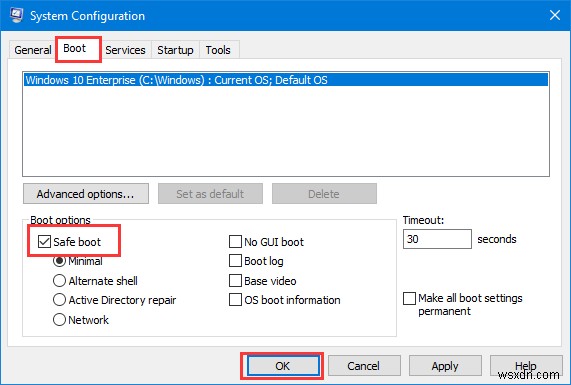571x385 pixels.
Task: Tick OS boot information checkbox
Action: [x=235, y=300]
